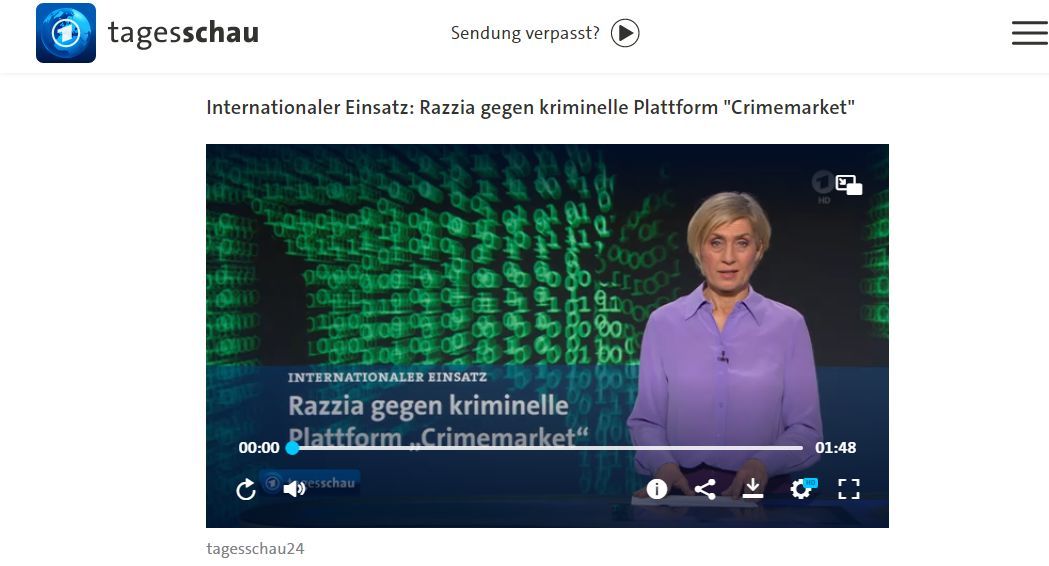Restart the video with replay icon

click(246, 489)
